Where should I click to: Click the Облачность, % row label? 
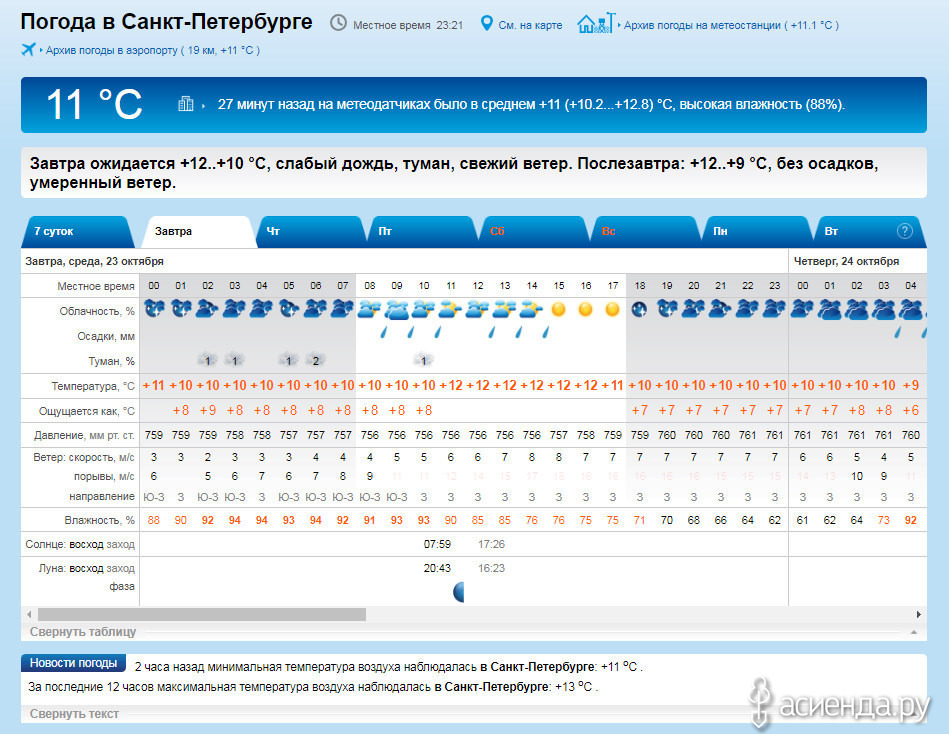tap(97, 311)
